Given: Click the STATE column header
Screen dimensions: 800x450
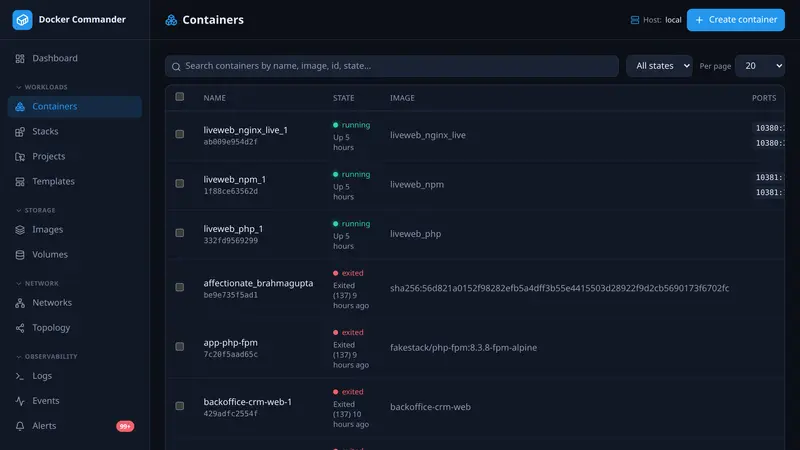Looking at the screenshot, I should tap(343, 98).
